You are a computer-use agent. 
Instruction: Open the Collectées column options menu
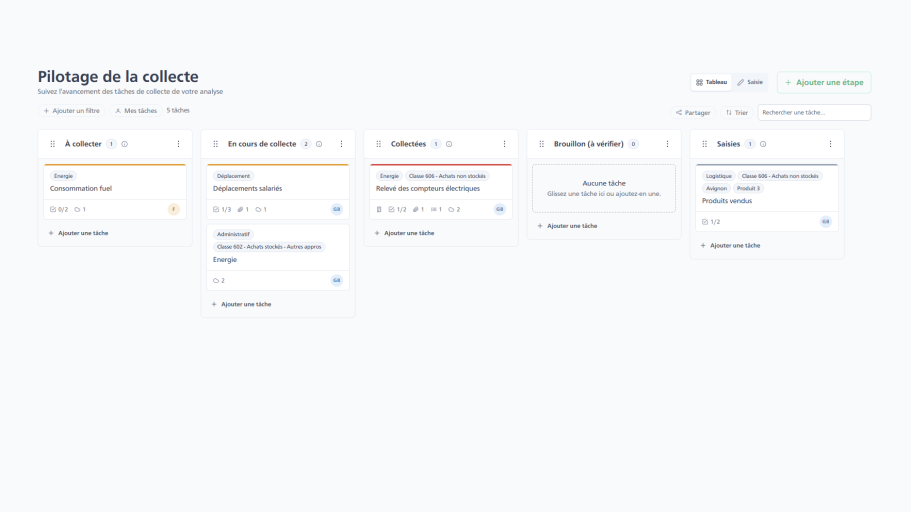(x=504, y=144)
